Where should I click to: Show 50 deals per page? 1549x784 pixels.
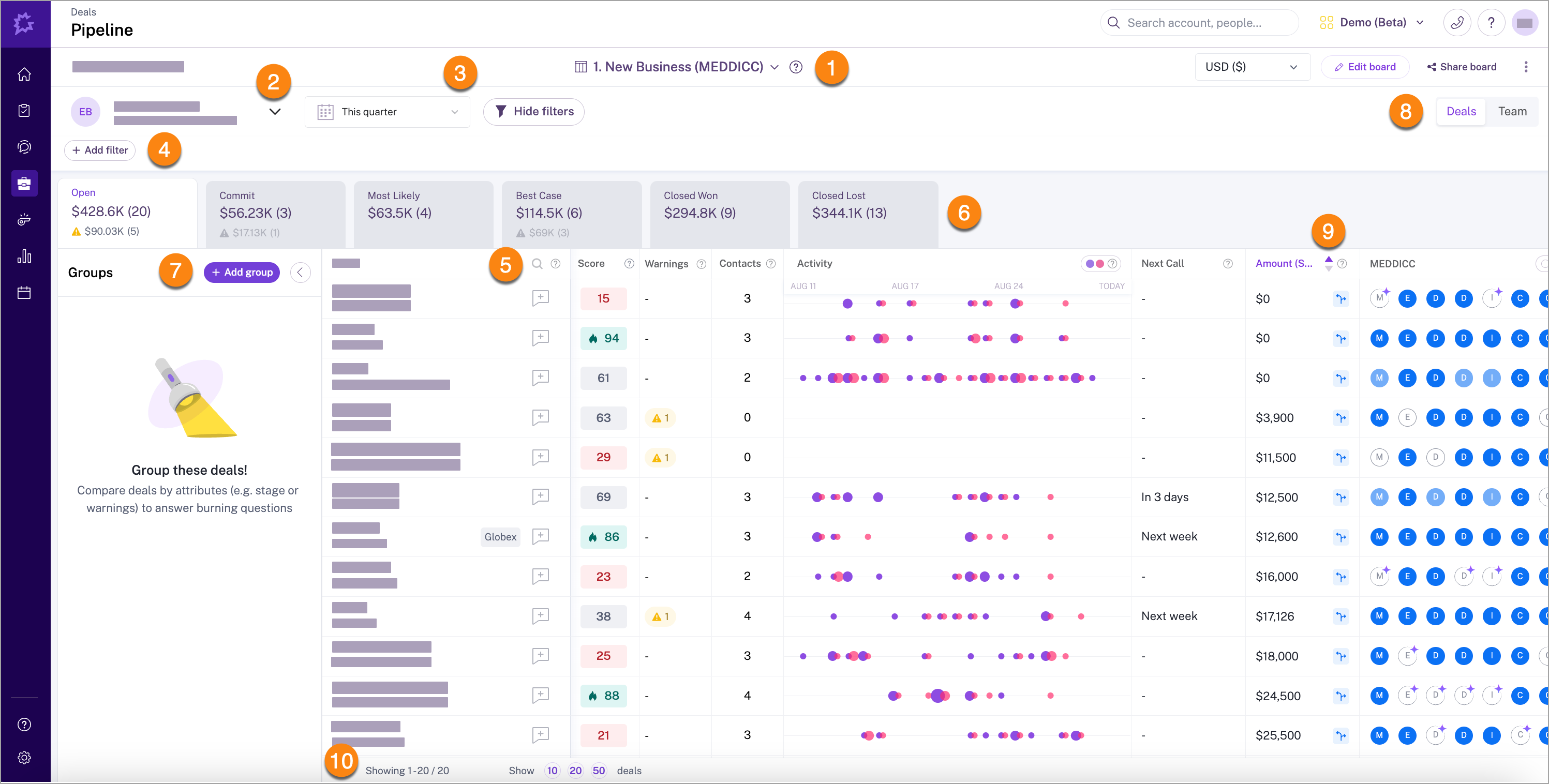pyautogui.click(x=598, y=771)
